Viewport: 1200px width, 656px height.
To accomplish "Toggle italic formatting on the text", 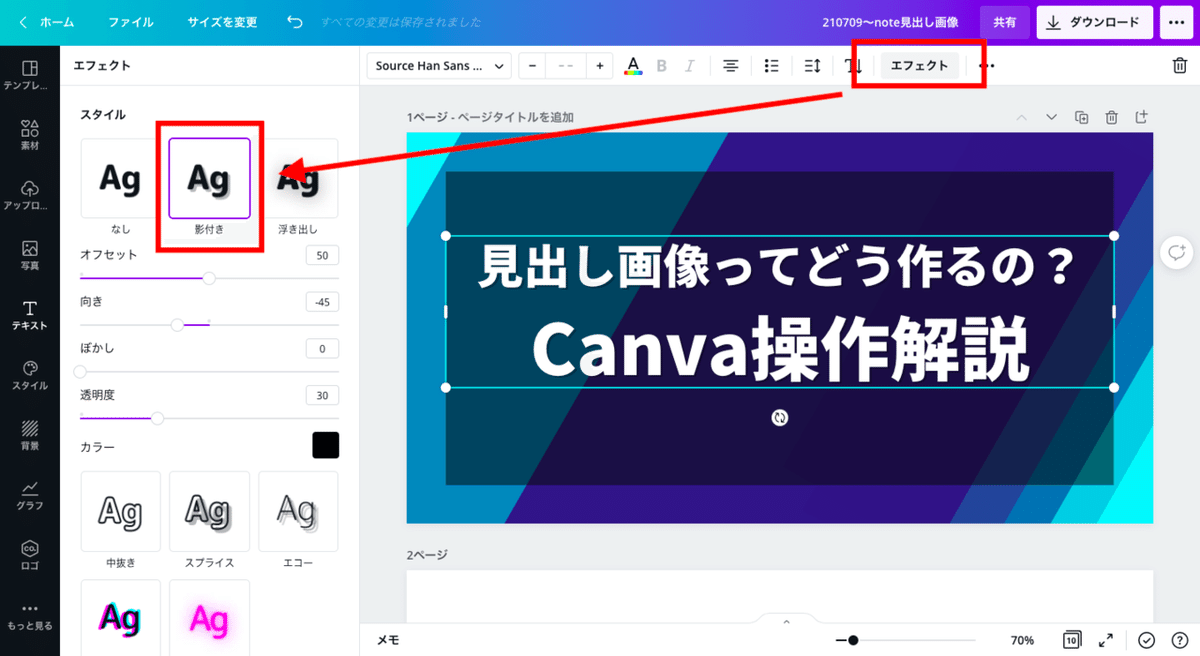I will (x=689, y=65).
